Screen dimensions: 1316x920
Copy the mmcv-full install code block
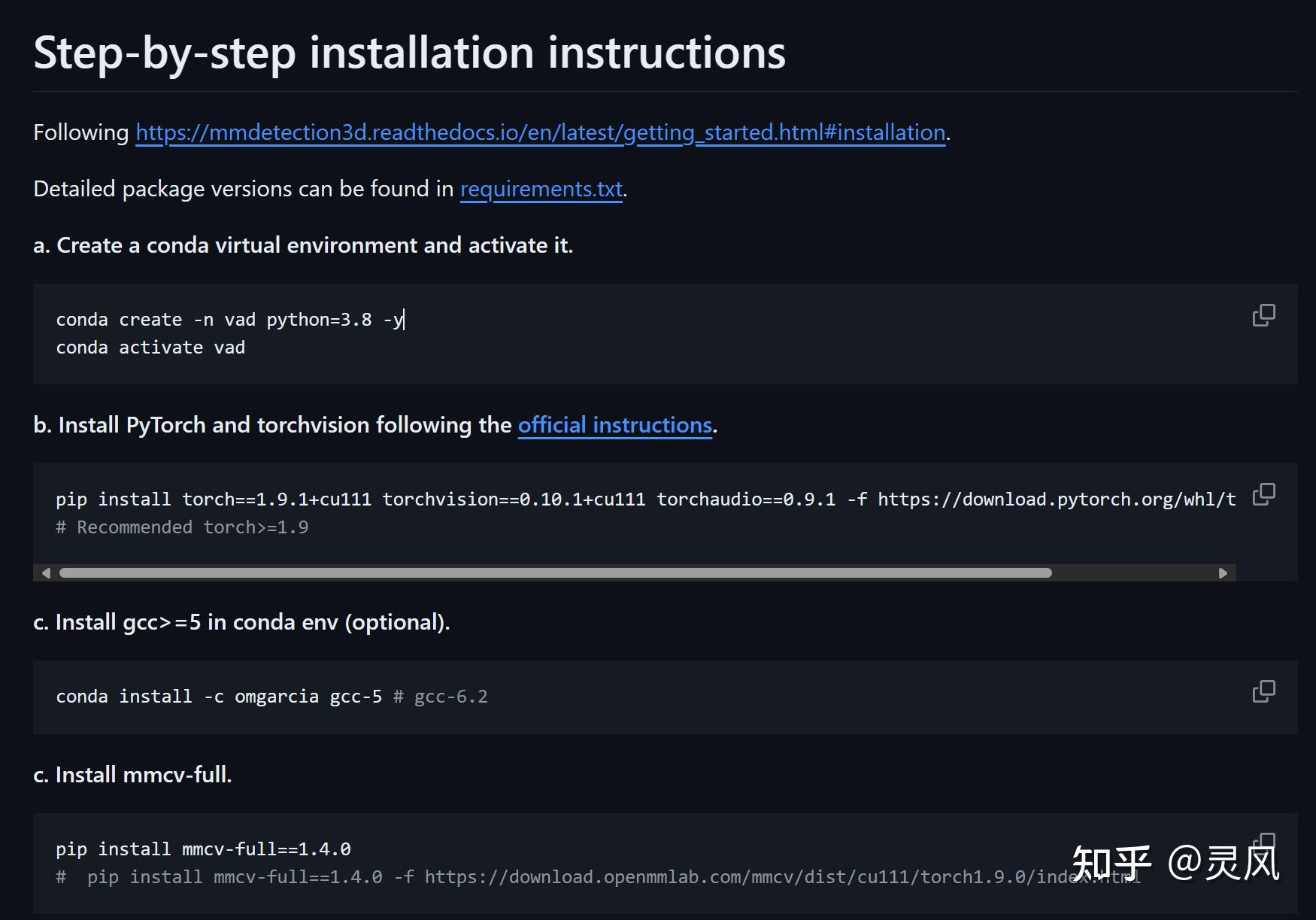pyautogui.click(x=1265, y=840)
